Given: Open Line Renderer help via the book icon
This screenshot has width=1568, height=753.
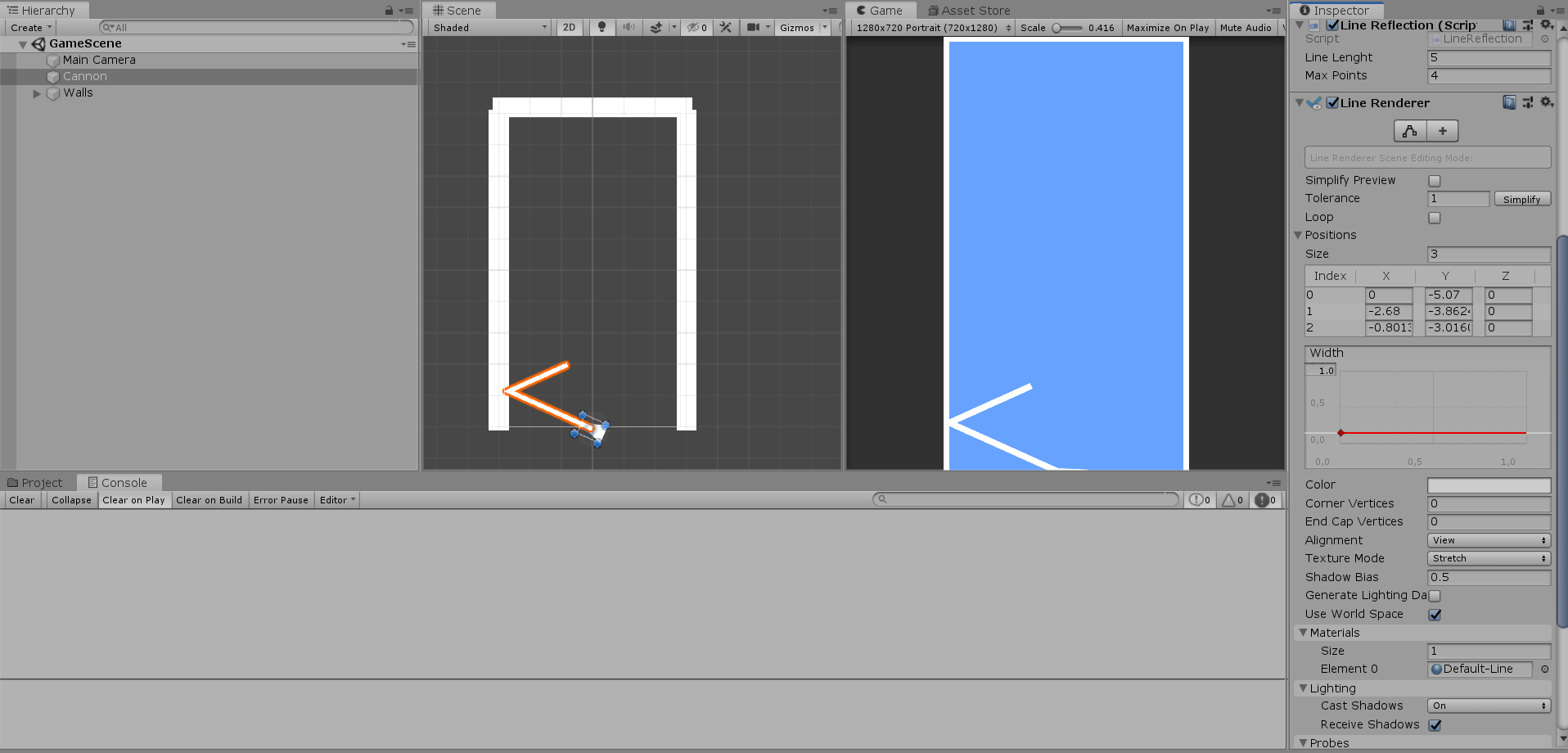Looking at the screenshot, I should pyautogui.click(x=1509, y=101).
